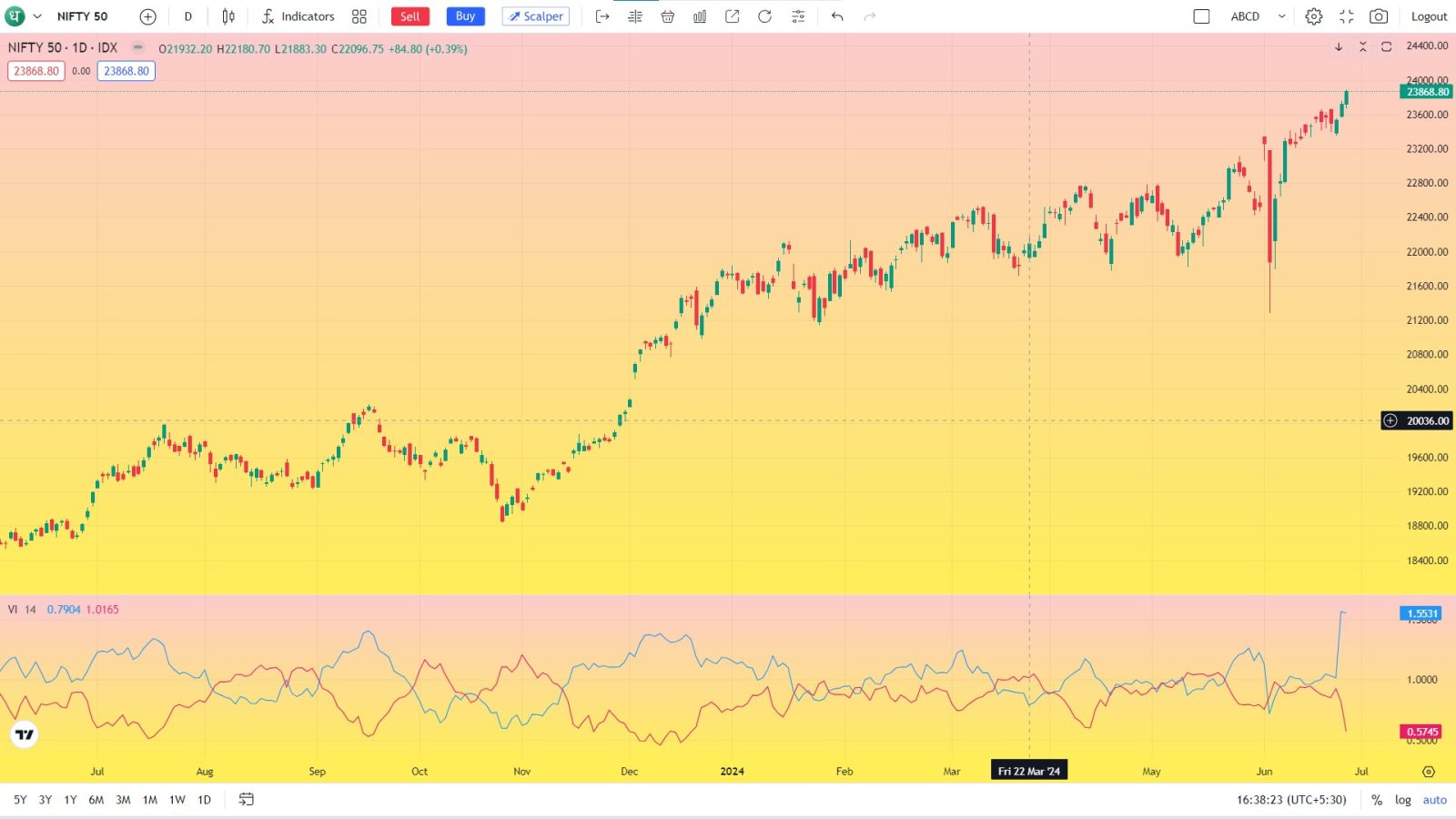
Task: Open the Indicators dialog
Action: [298, 16]
